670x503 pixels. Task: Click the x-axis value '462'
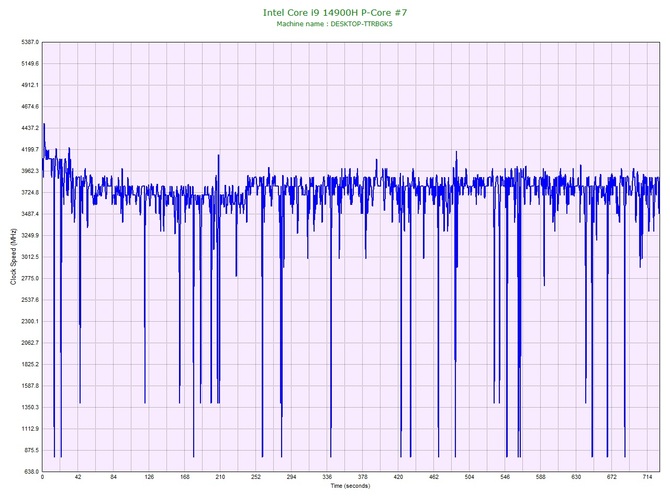(434, 477)
